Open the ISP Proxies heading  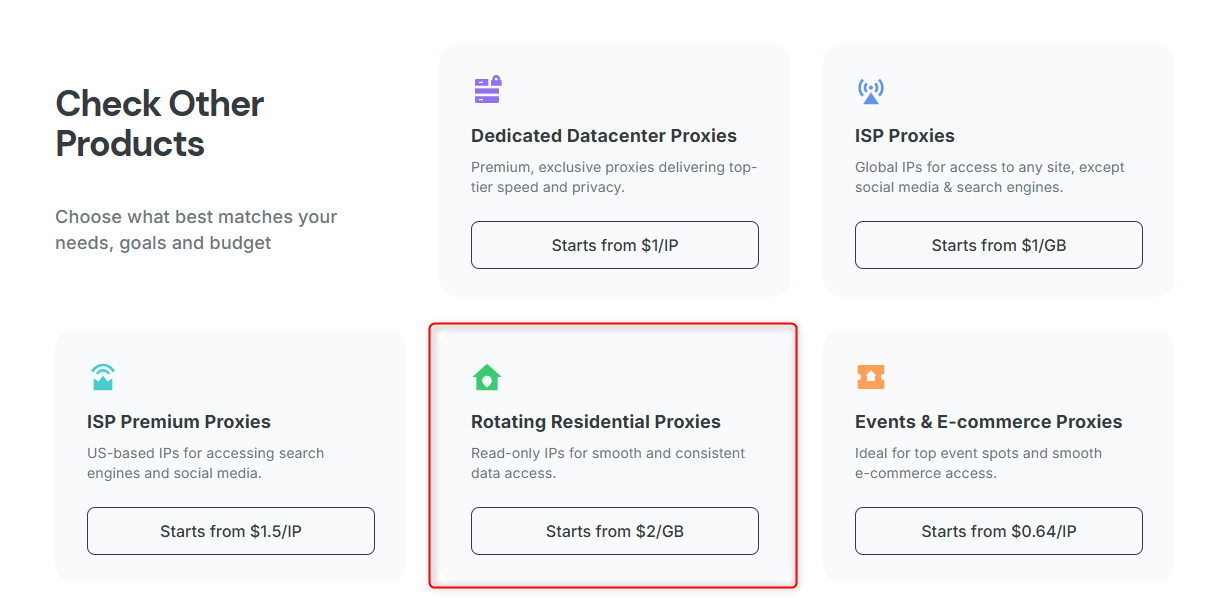pyautogui.click(x=904, y=136)
